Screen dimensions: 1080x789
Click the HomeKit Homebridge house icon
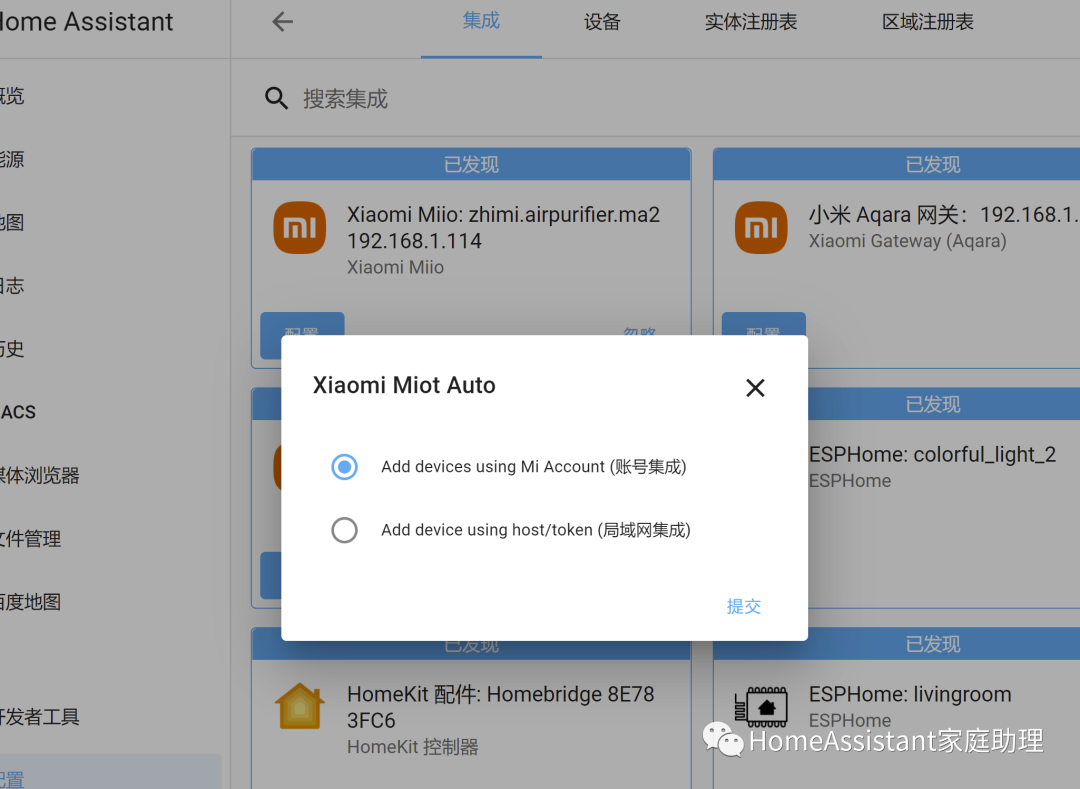300,708
